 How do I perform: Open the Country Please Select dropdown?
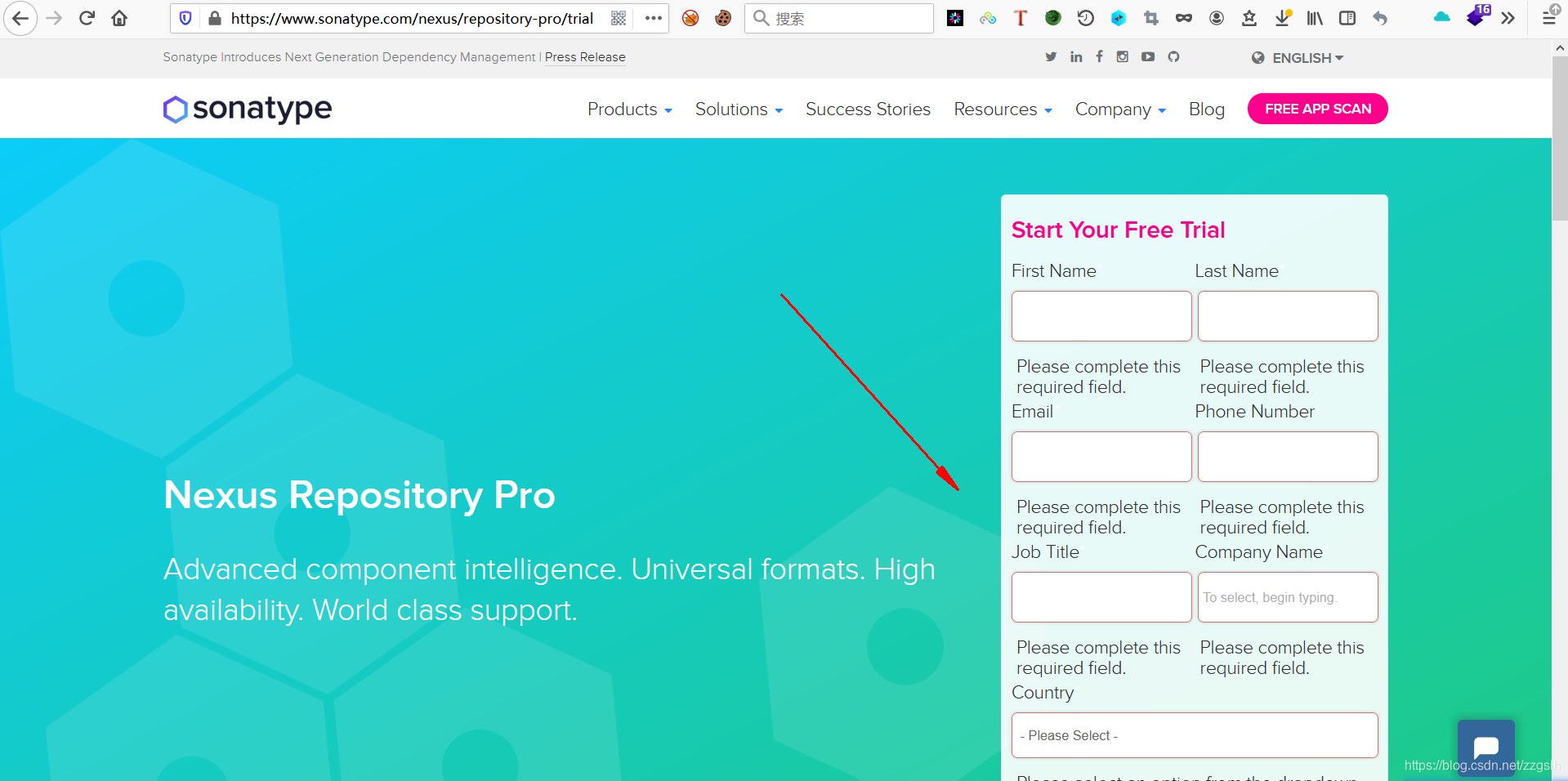click(1195, 735)
